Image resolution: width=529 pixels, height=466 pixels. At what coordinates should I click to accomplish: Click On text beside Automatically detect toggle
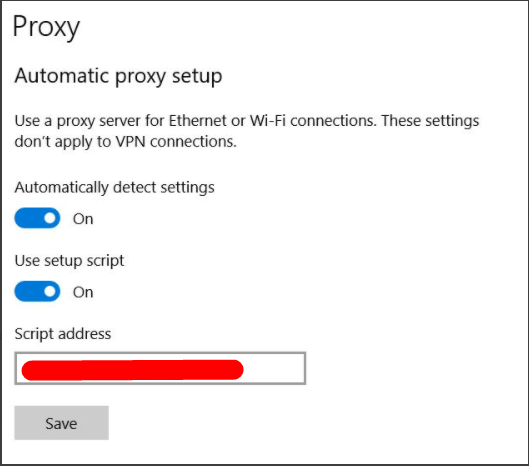pos(83,219)
